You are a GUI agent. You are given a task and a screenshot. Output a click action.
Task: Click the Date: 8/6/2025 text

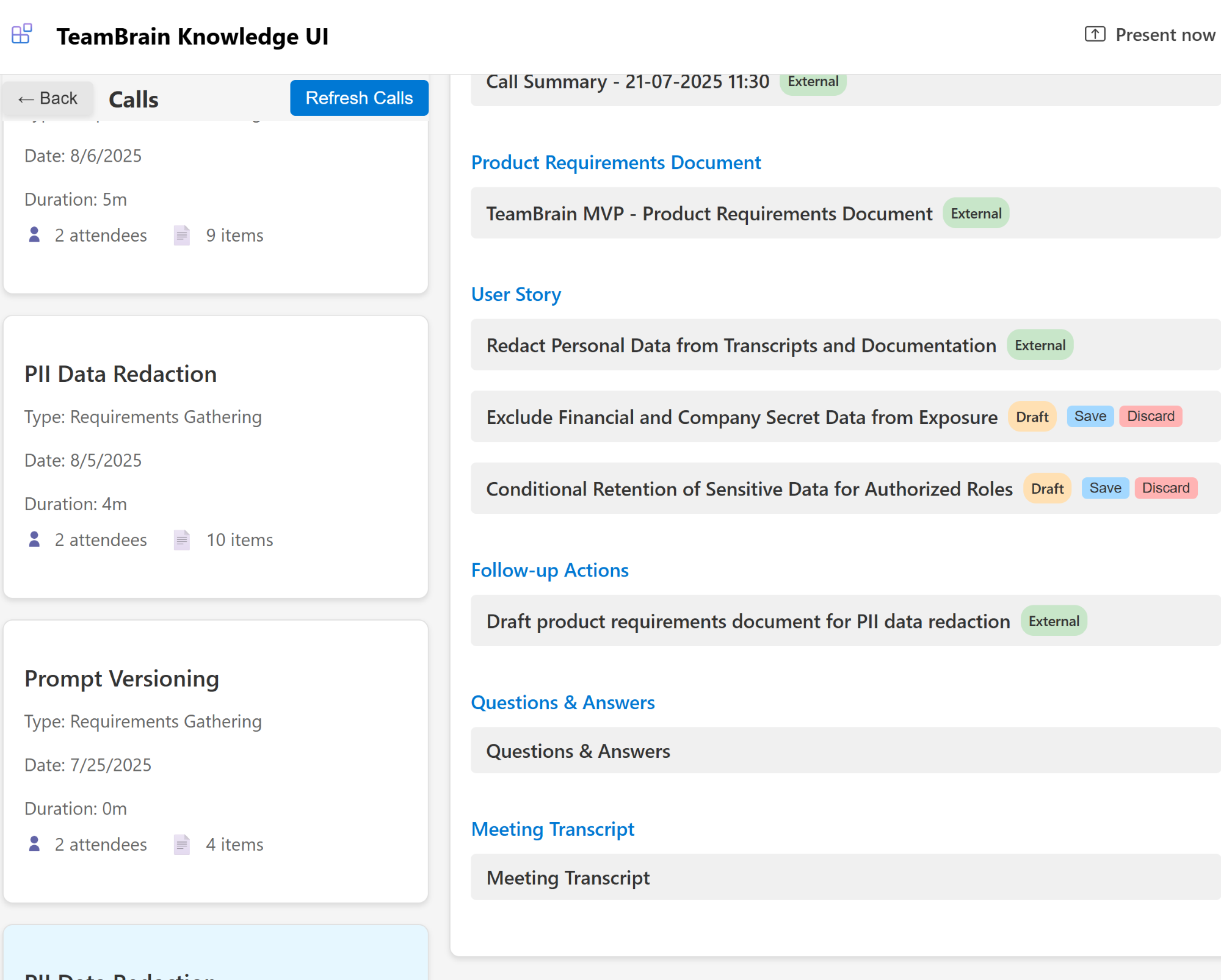(83, 156)
